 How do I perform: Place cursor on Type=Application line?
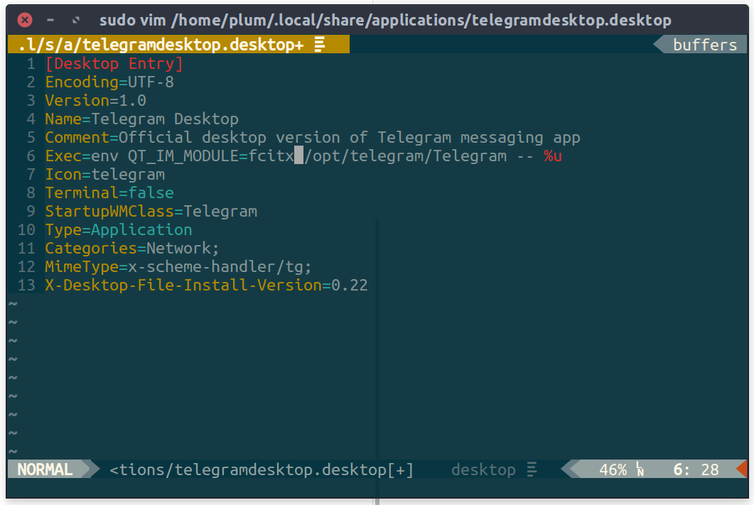tap(118, 230)
